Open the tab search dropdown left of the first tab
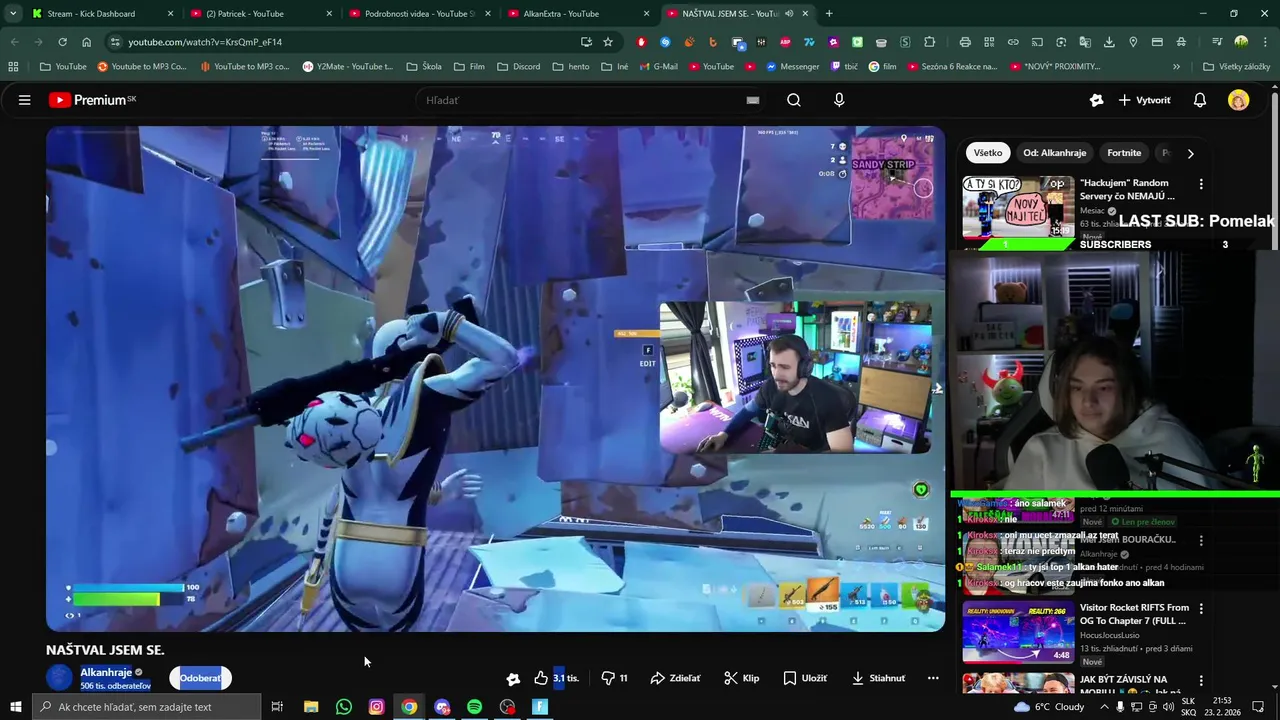Image resolution: width=1280 pixels, height=720 pixels. pos(13,14)
